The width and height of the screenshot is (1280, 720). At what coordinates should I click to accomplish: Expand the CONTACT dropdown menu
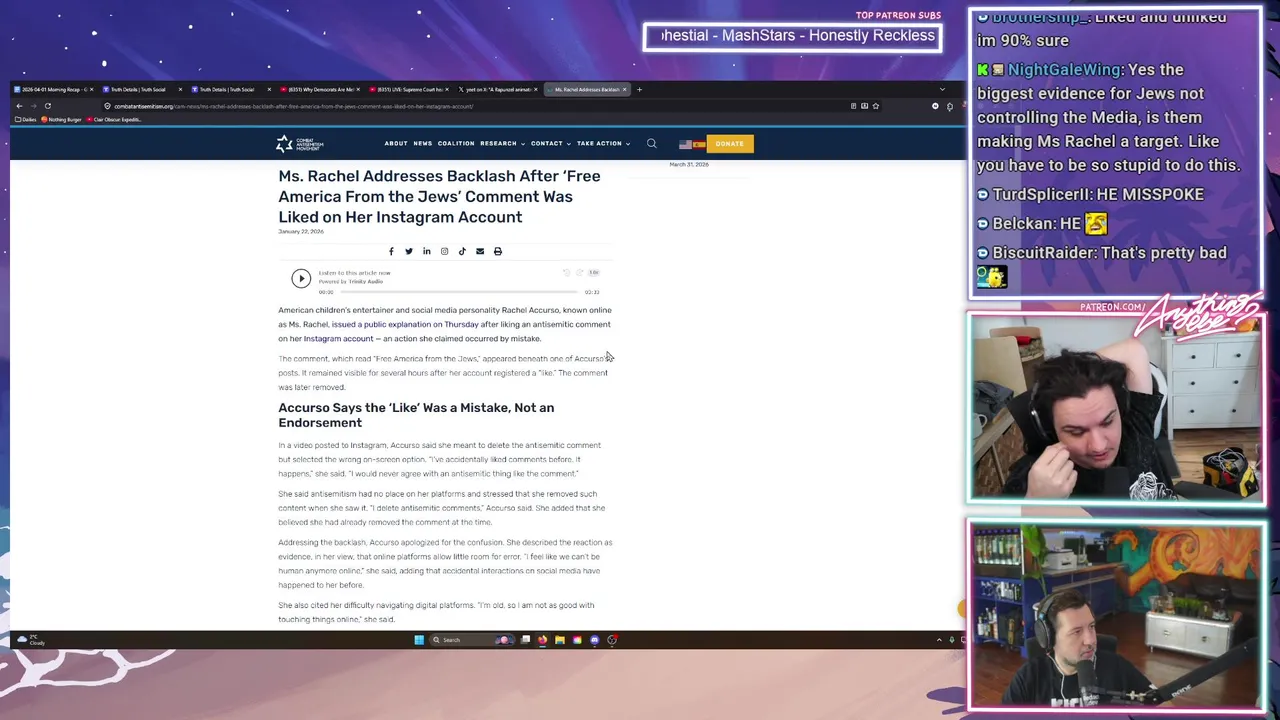coord(550,143)
